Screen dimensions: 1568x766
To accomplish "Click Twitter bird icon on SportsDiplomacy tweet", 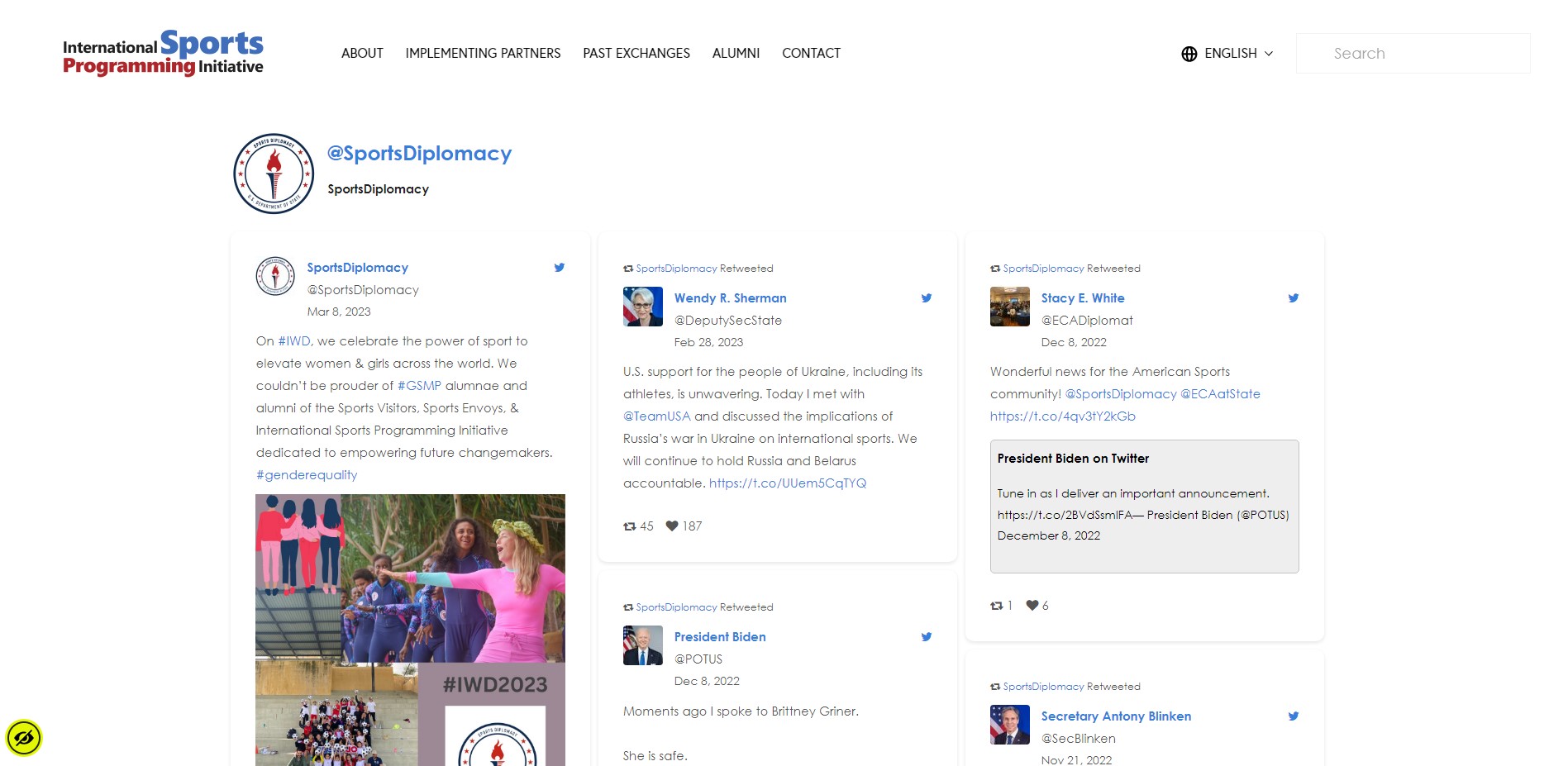I will (560, 268).
